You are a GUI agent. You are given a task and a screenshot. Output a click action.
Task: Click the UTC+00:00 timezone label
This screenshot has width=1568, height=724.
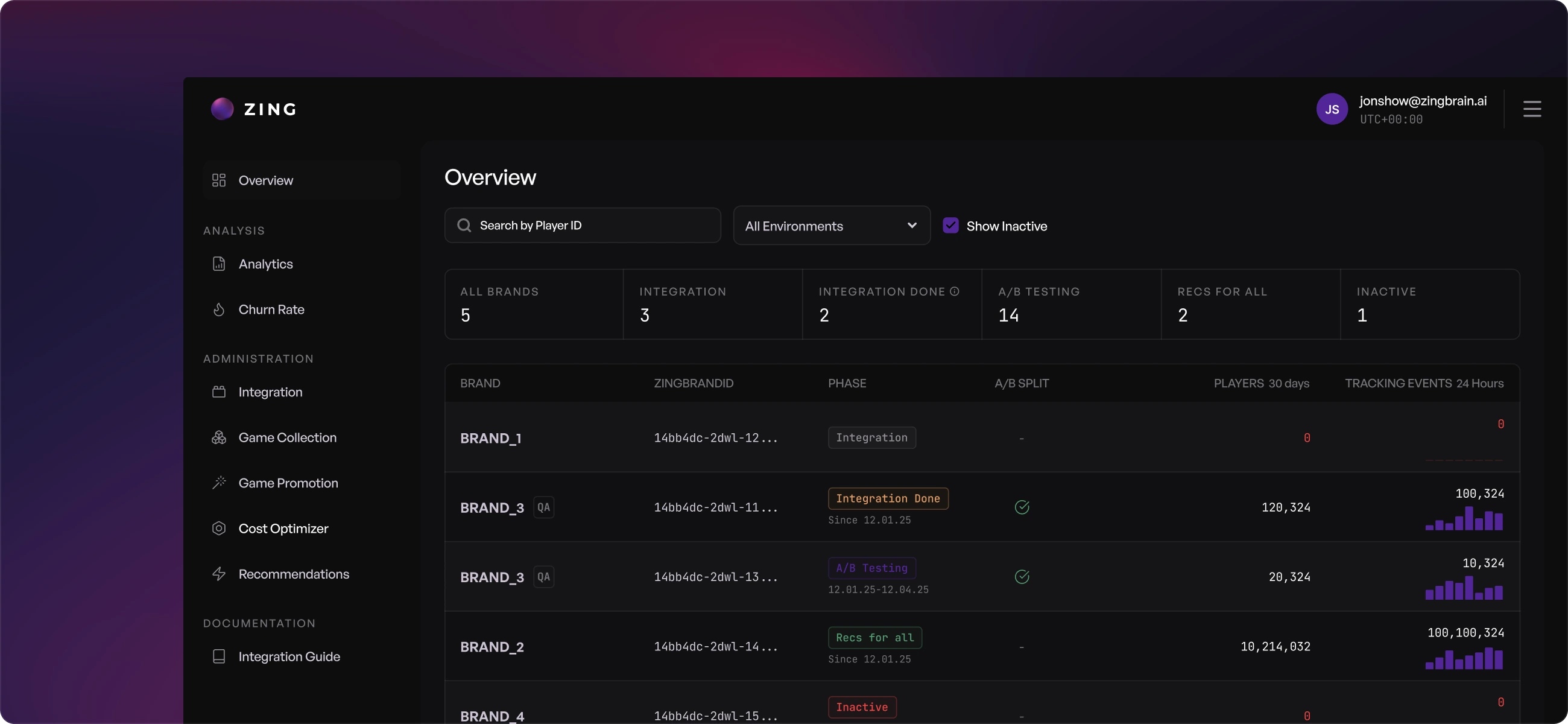pos(1391,119)
